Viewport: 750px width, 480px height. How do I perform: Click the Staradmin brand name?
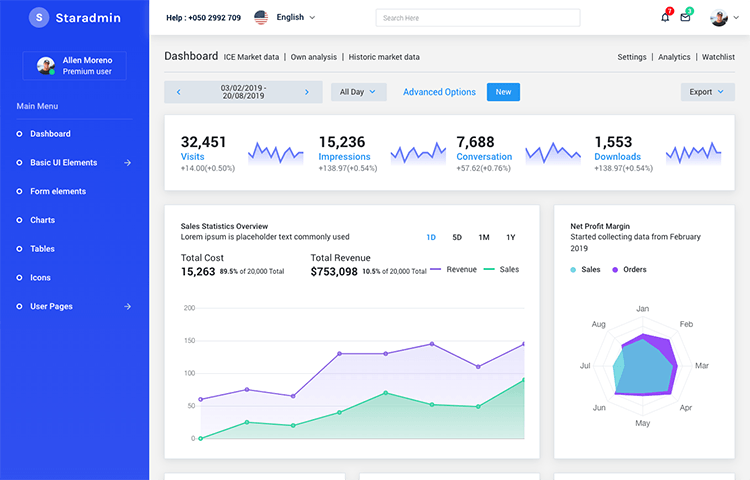pyautogui.click(x=88, y=18)
